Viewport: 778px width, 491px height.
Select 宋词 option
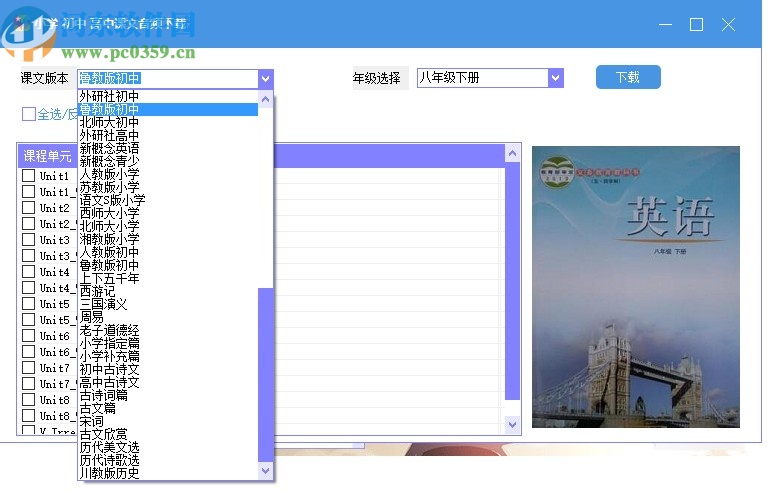click(x=168, y=421)
